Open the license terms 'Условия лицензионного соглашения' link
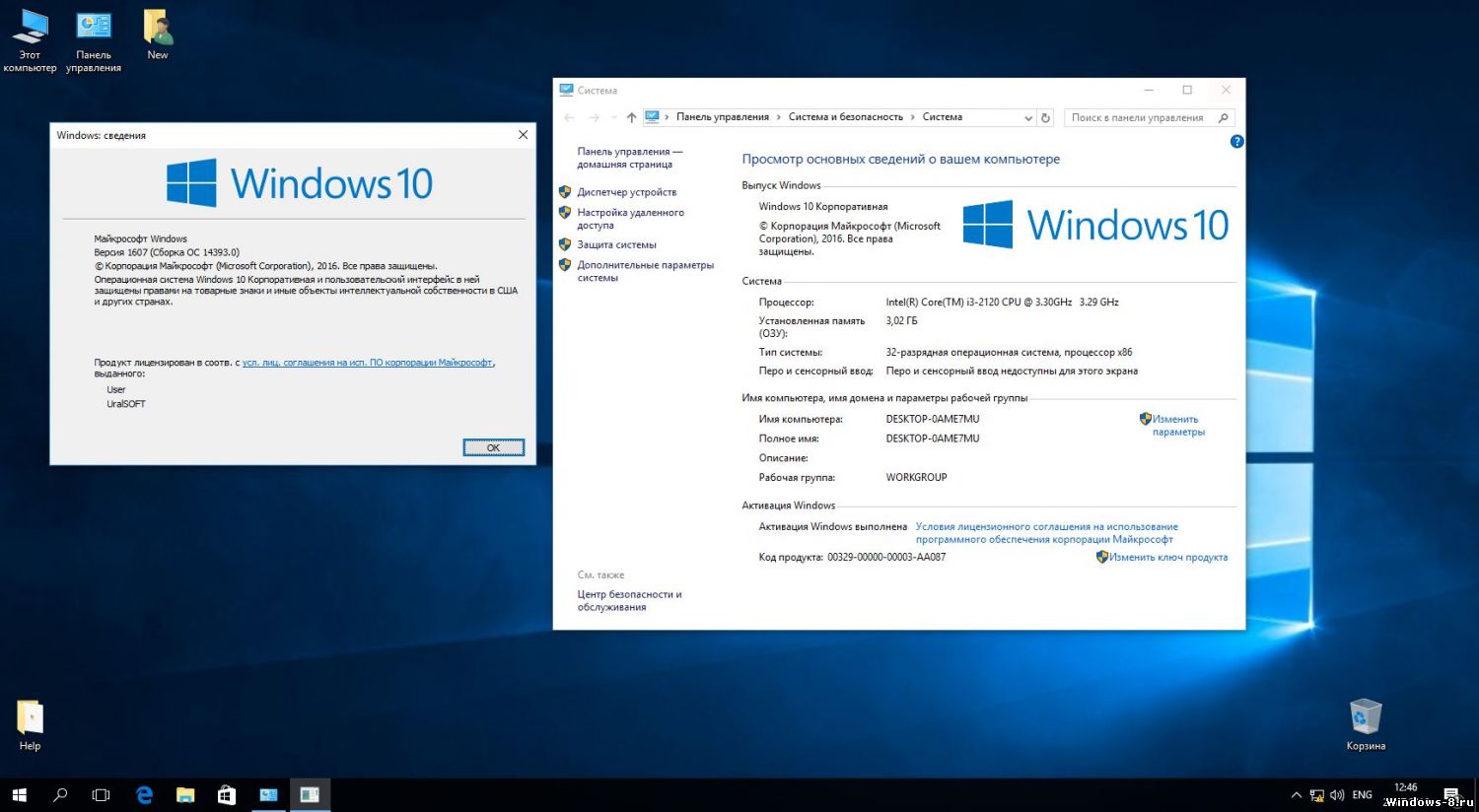This screenshot has height=812, width=1479. point(1046,533)
